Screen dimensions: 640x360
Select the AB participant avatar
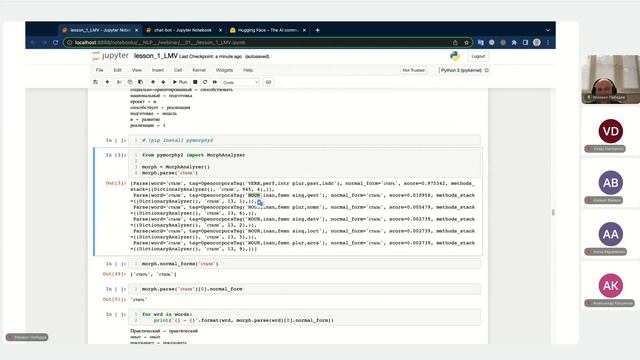click(611, 182)
